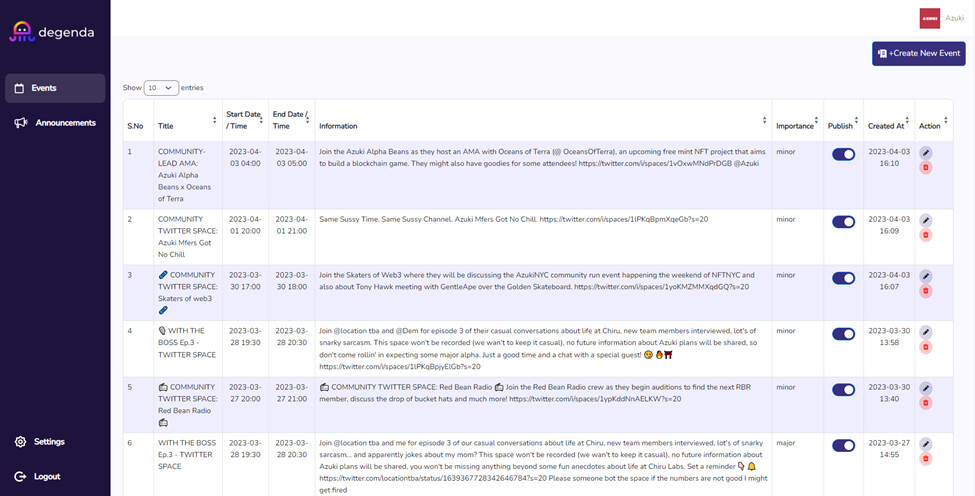
Task: Unpublish the Azuki Alpha Beans AMA event
Action: click(843, 154)
